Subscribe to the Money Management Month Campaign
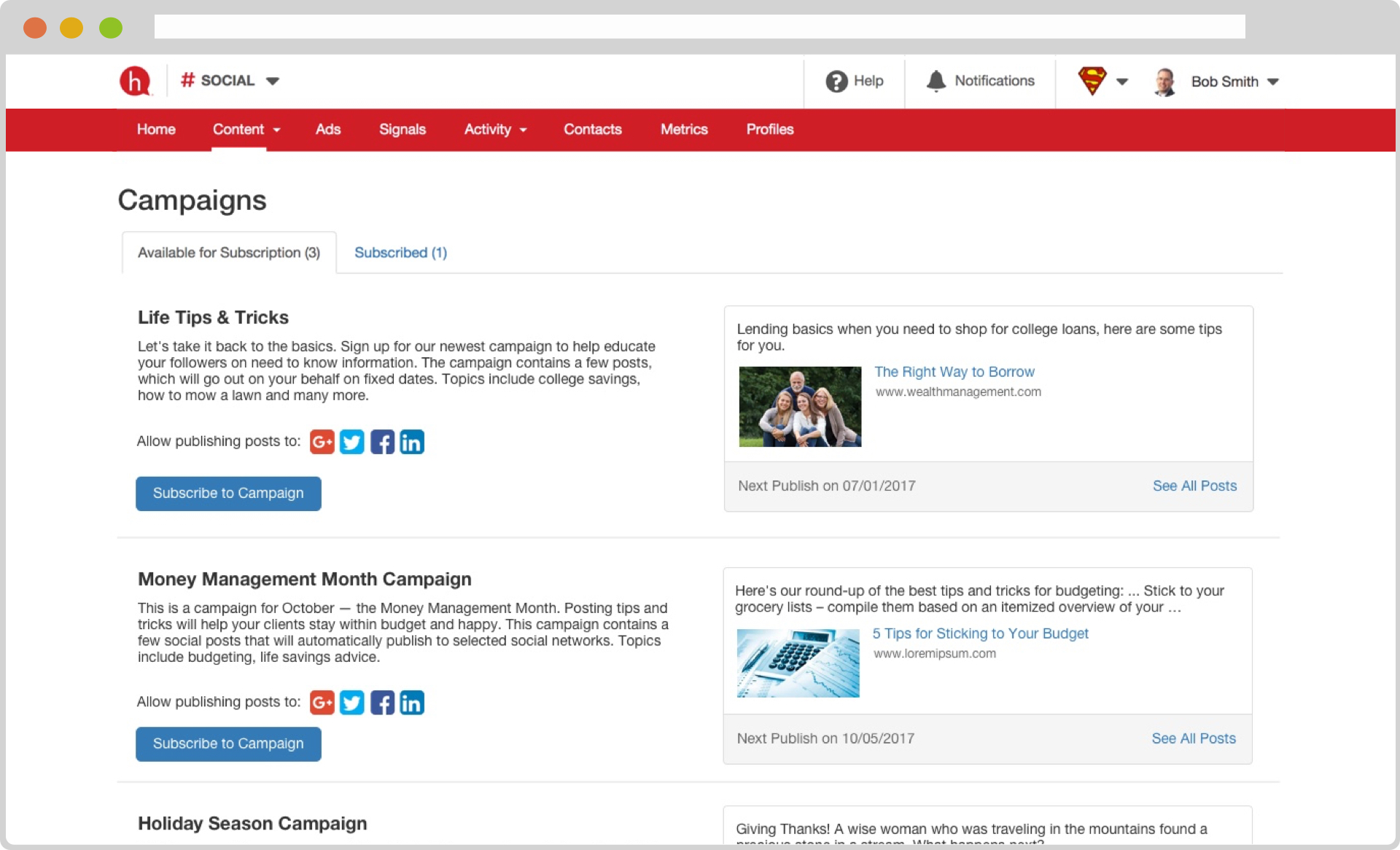 click(228, 744)
